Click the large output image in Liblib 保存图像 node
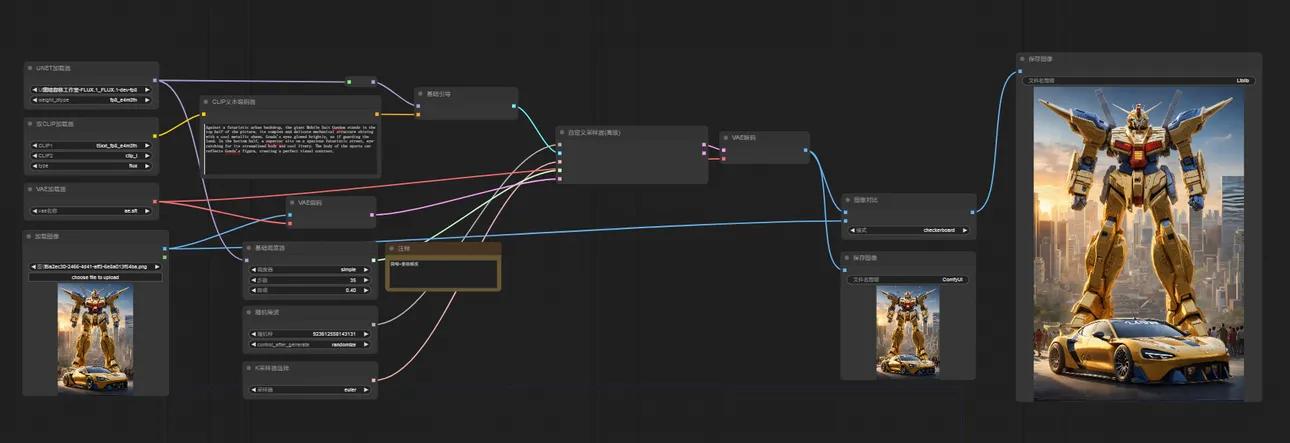 pos(1139,243)
